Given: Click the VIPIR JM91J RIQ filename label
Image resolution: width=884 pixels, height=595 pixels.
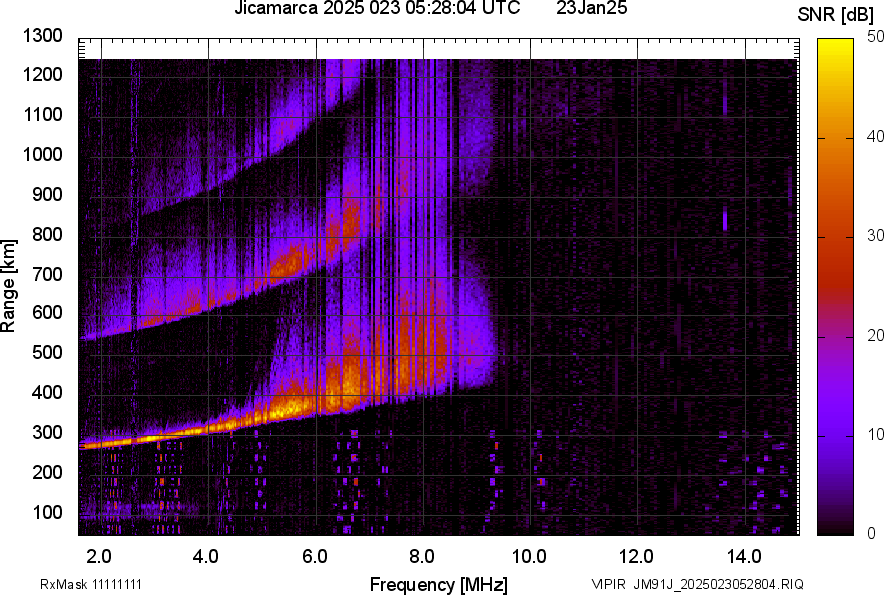Looking at the screenshot, I should (x=697, y=584).
